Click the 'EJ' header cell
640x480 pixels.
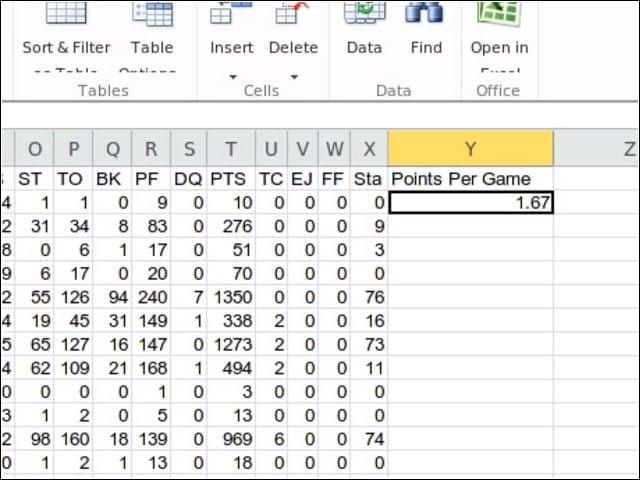tap(303, 179)
